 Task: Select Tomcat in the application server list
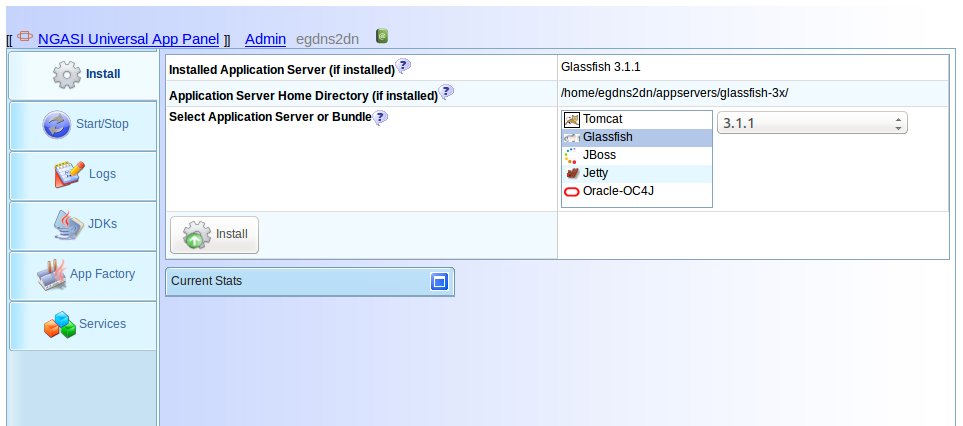coord(637,120)
